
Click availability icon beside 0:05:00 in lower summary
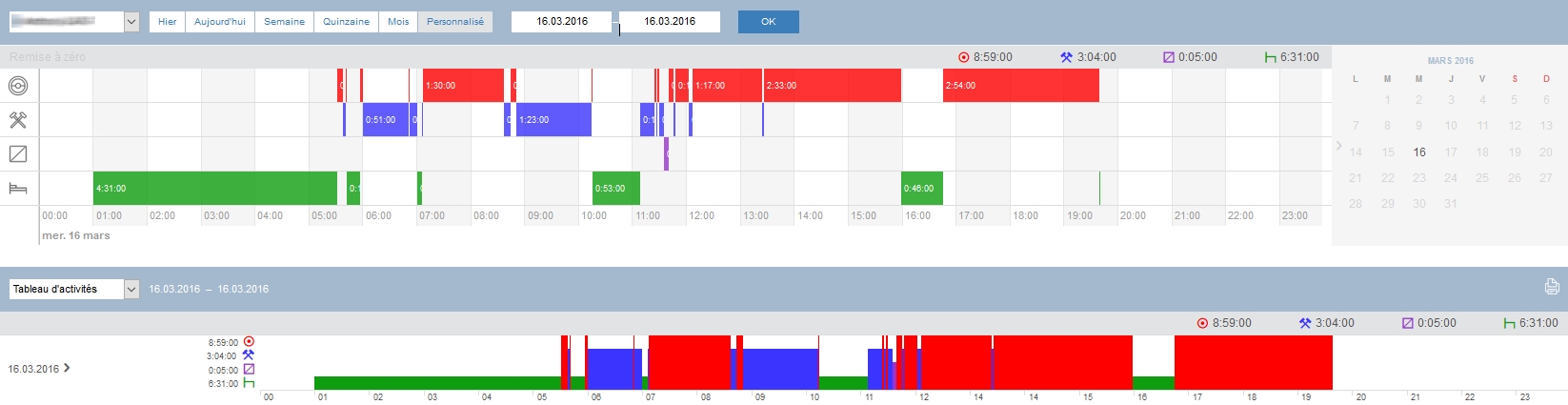click(1408, 323)
